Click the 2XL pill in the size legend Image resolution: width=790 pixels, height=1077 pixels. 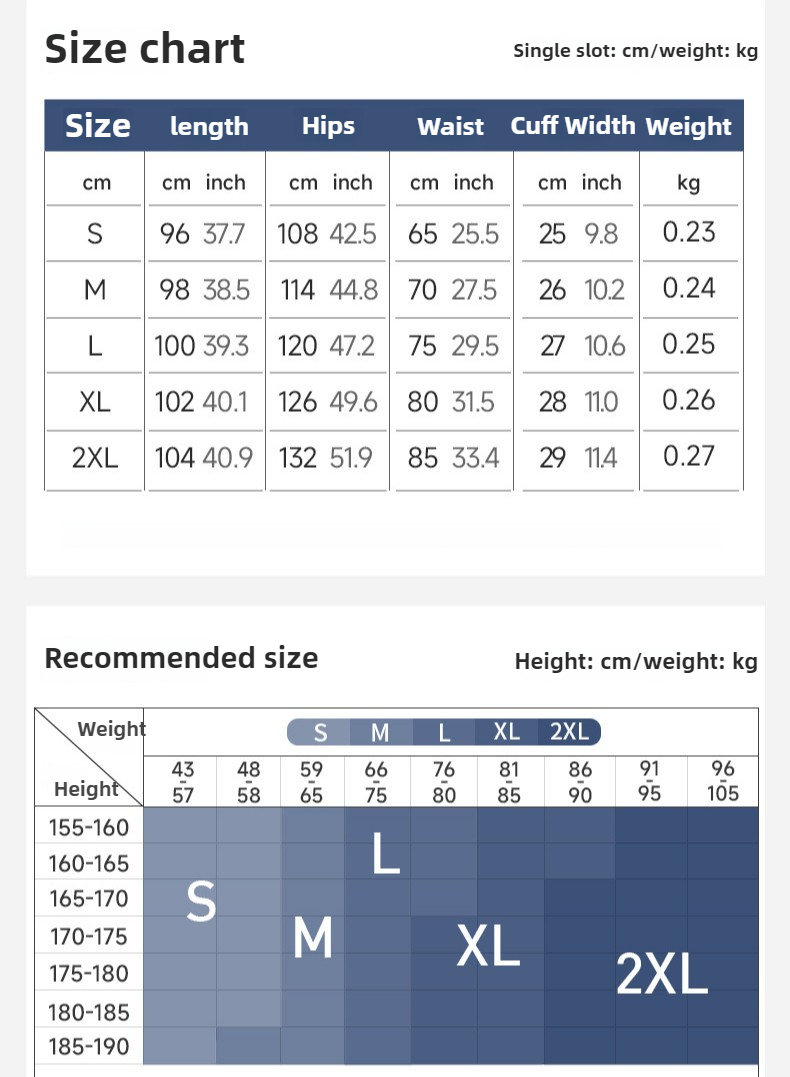569,731
